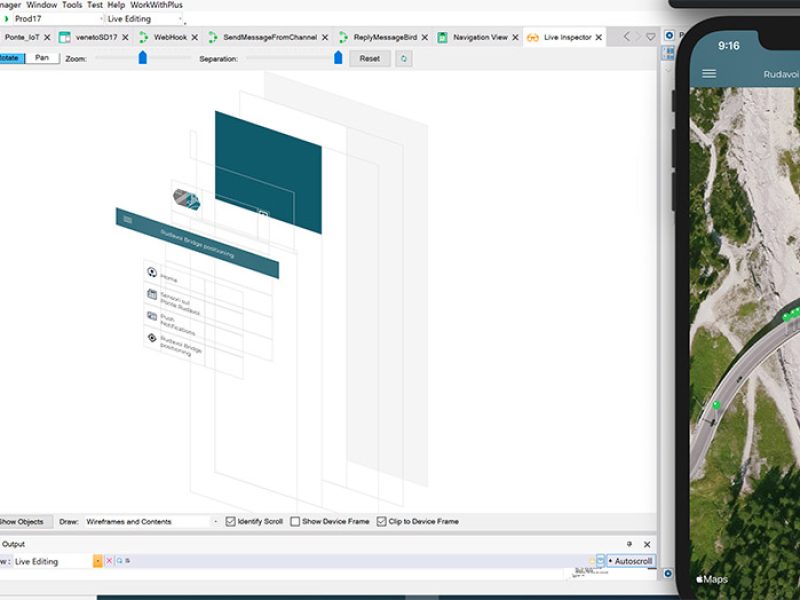
Task: Click the teal rectangle layer in 3D view
Action: (x=268, y=172)
